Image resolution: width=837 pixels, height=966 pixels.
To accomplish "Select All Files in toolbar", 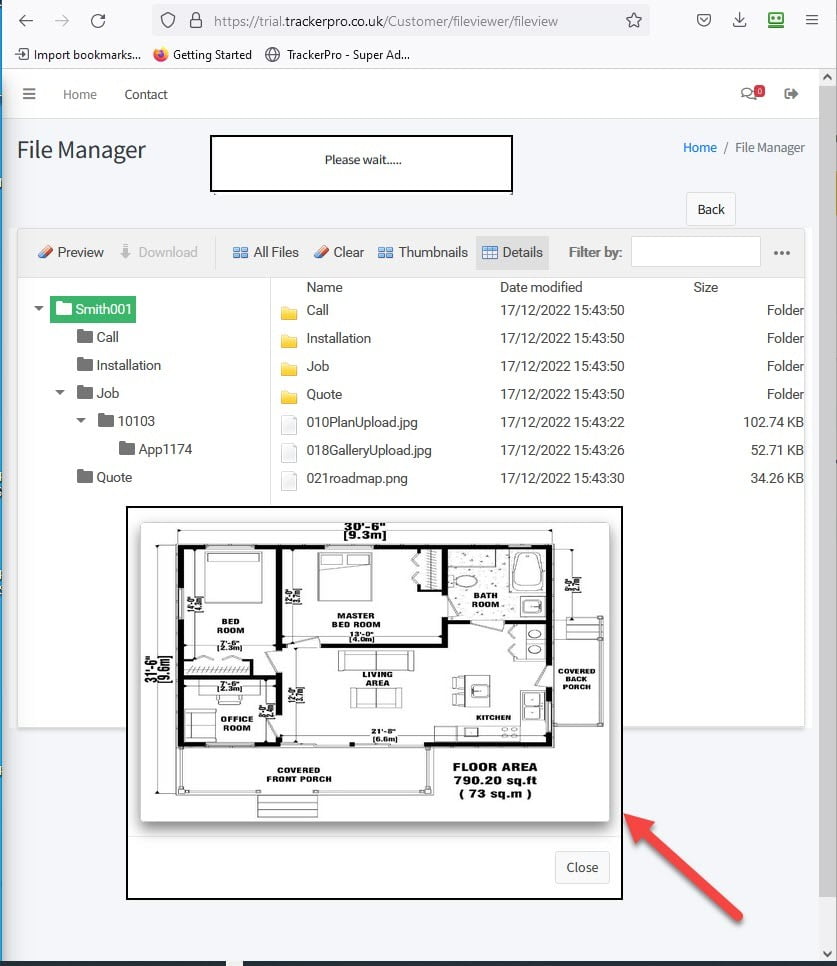I will [x=265, y=253].
